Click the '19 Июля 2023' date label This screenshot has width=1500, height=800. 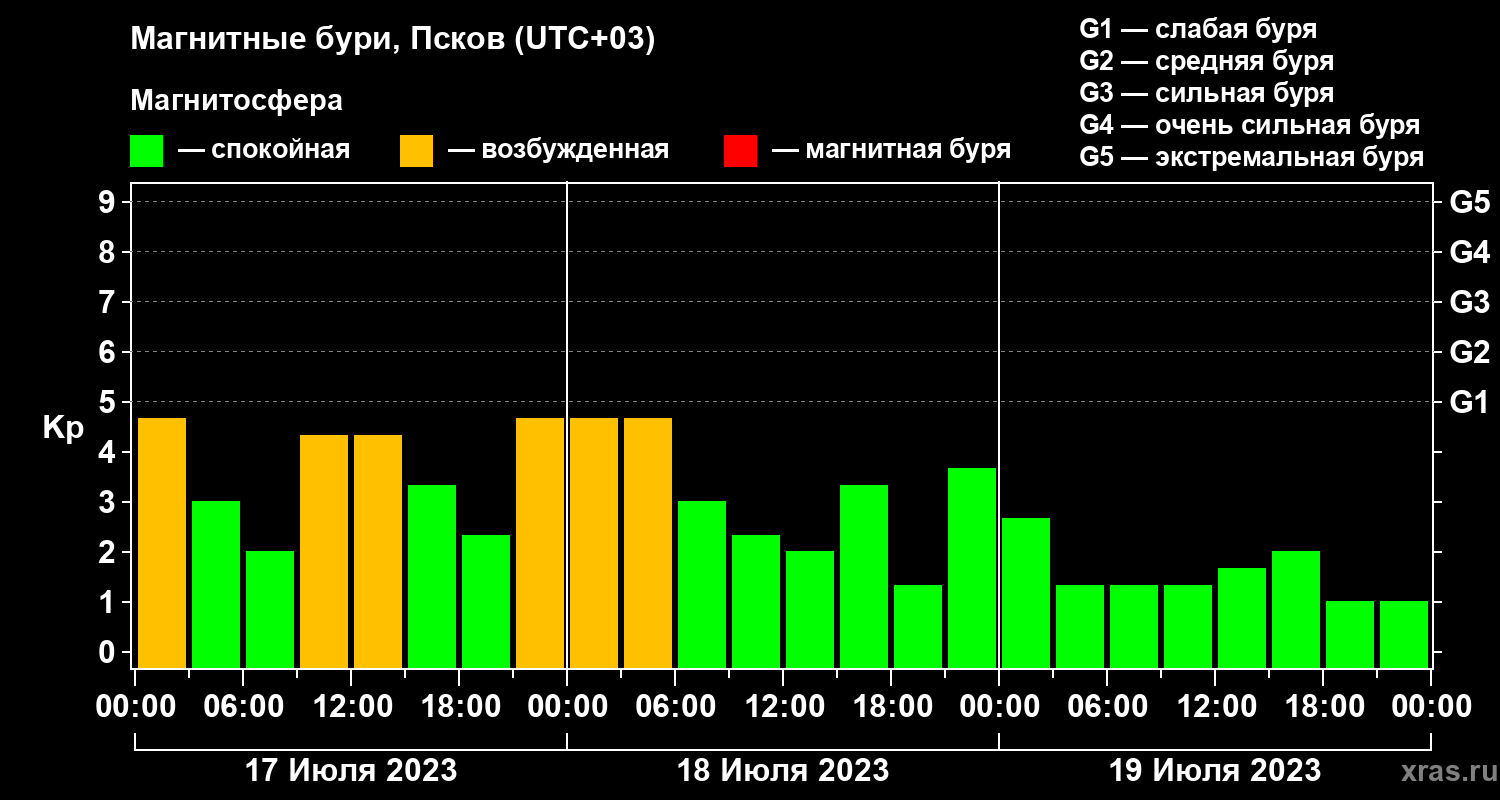pyautogui.click(x=1215, y=771)
